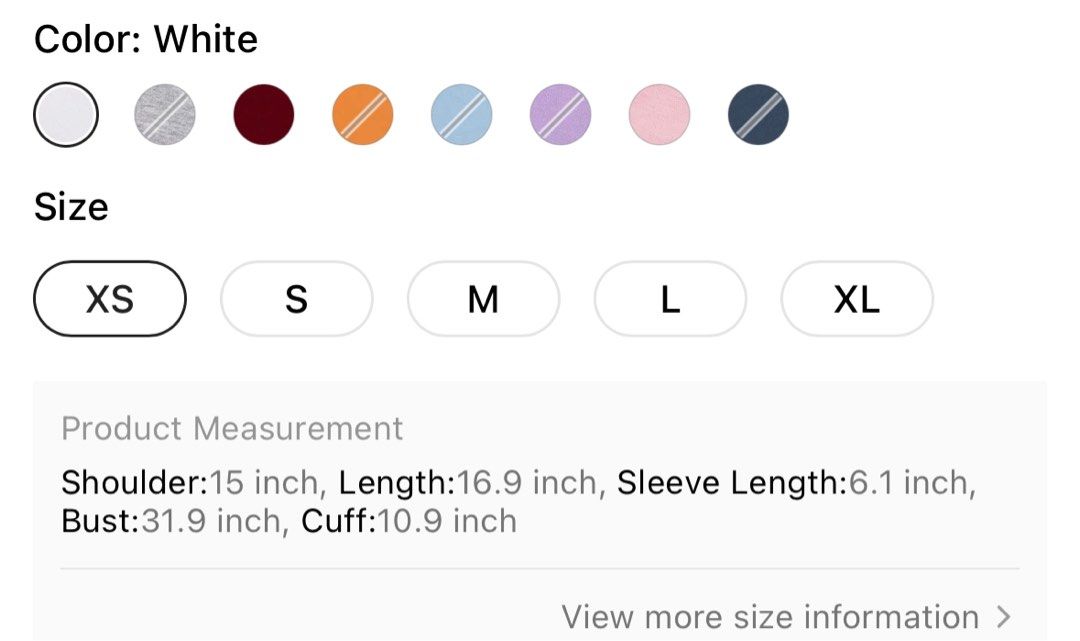The height and width of the screenshot is (641, 1080).
Task: Pick size M option
Action: (483, 299)
